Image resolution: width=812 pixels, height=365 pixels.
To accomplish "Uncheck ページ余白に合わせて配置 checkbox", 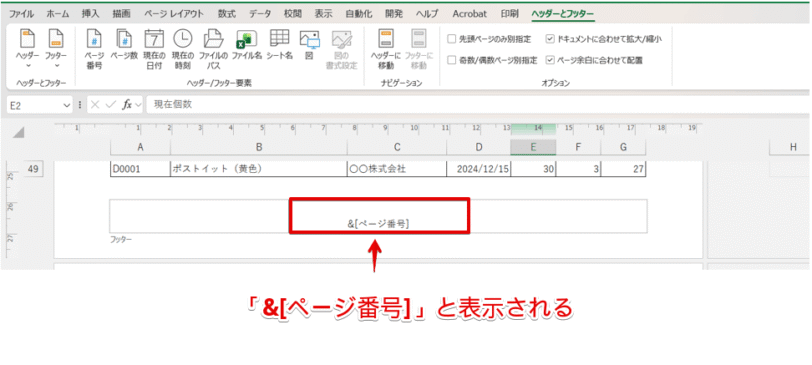I will 550,60.
